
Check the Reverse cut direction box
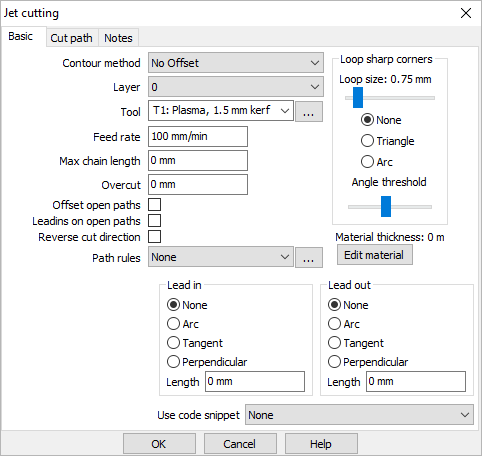click(x=154, y=237)
